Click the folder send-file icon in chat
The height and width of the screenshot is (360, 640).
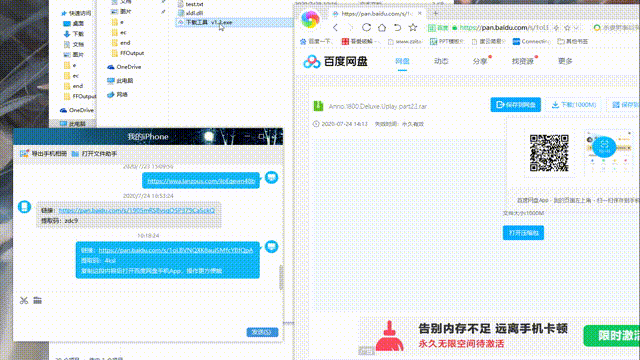tap(38, 301)
